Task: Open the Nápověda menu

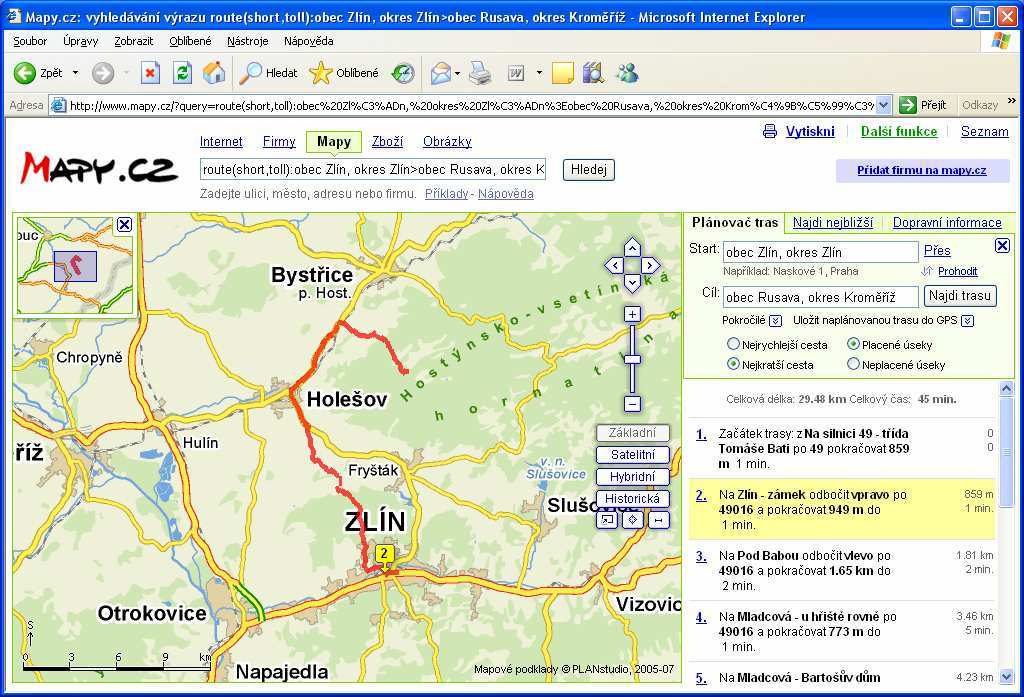Action: click(308, 41)
